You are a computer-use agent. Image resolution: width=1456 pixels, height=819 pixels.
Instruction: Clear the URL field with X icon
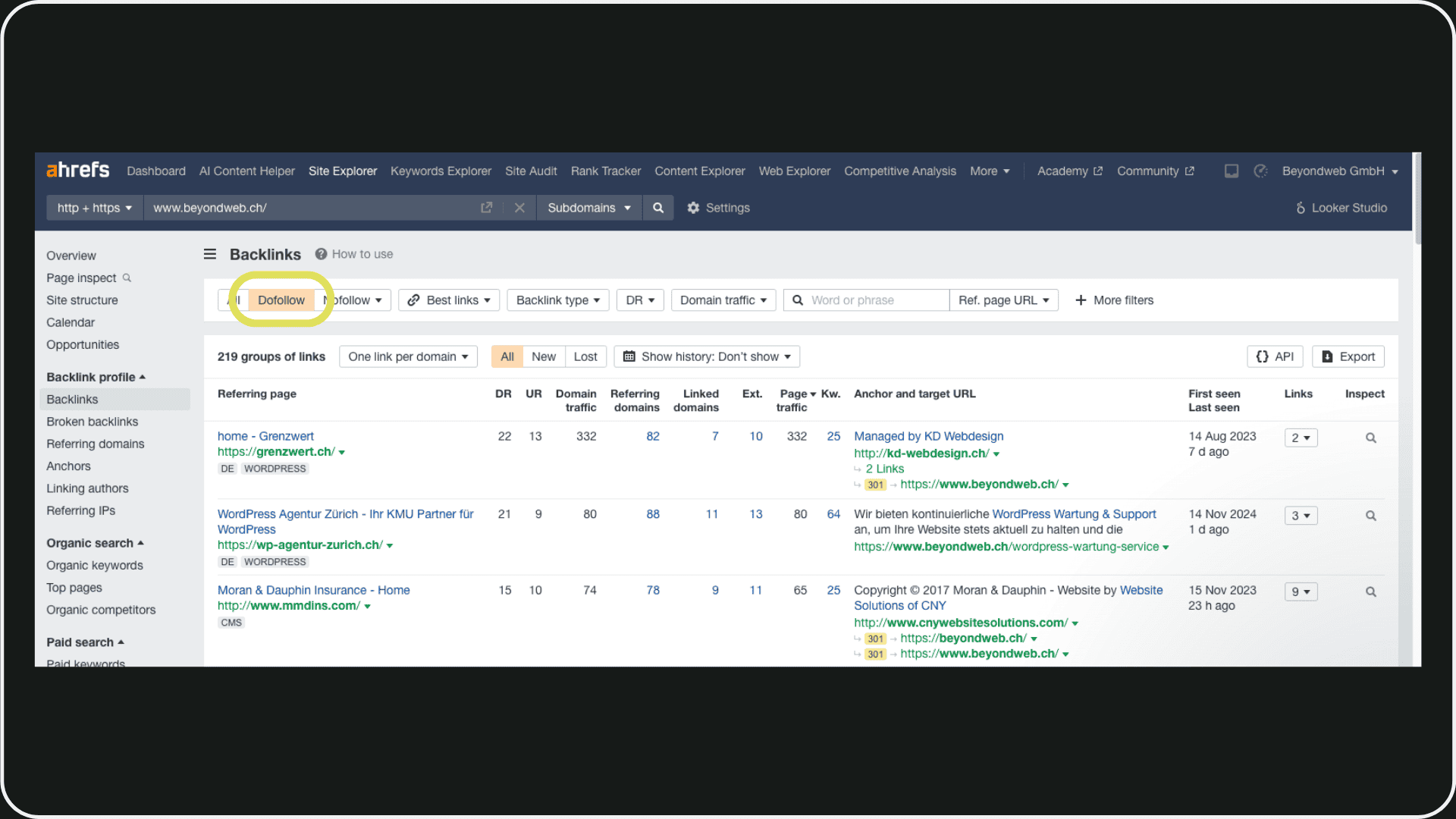519,208
